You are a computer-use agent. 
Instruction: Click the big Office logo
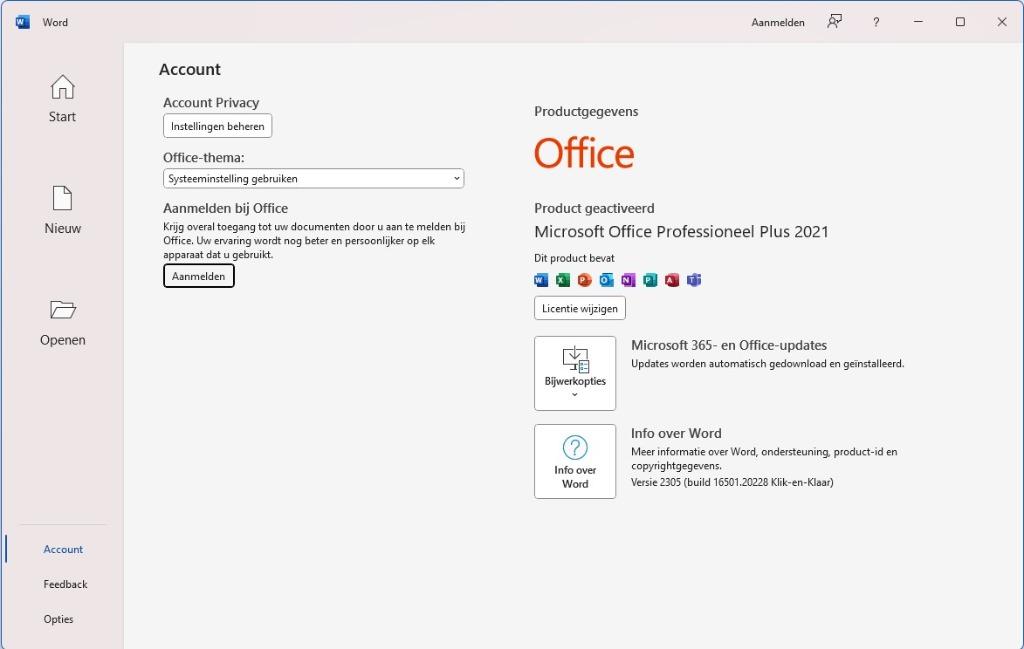(x=584, y=153)
